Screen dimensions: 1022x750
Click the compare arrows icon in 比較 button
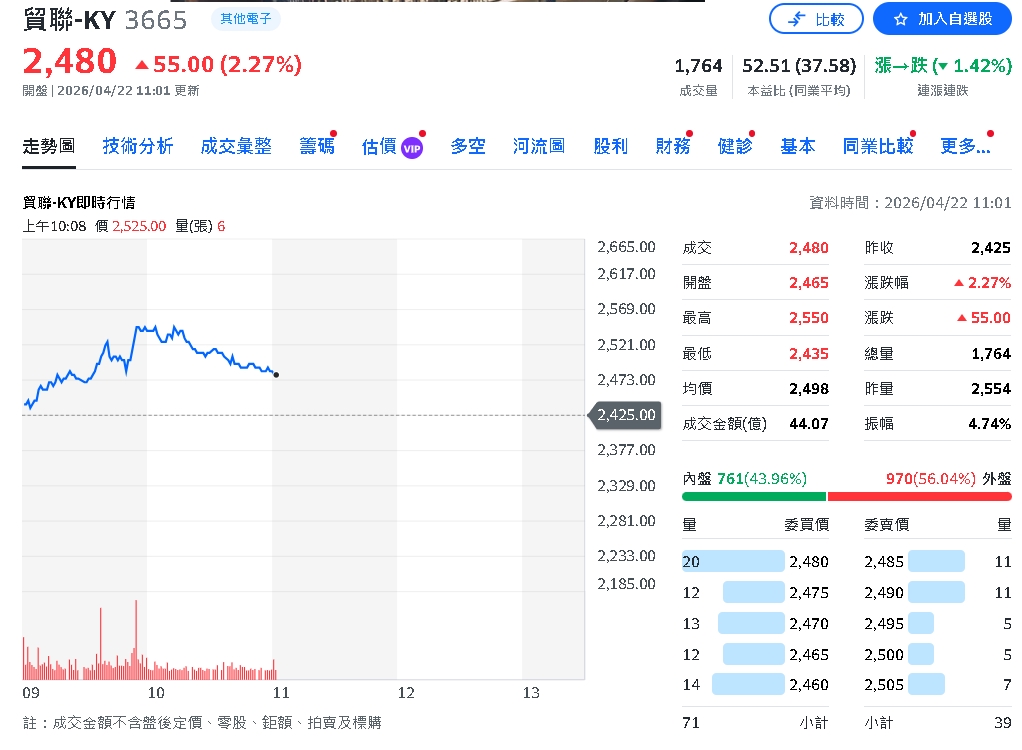tap(798, 19)
